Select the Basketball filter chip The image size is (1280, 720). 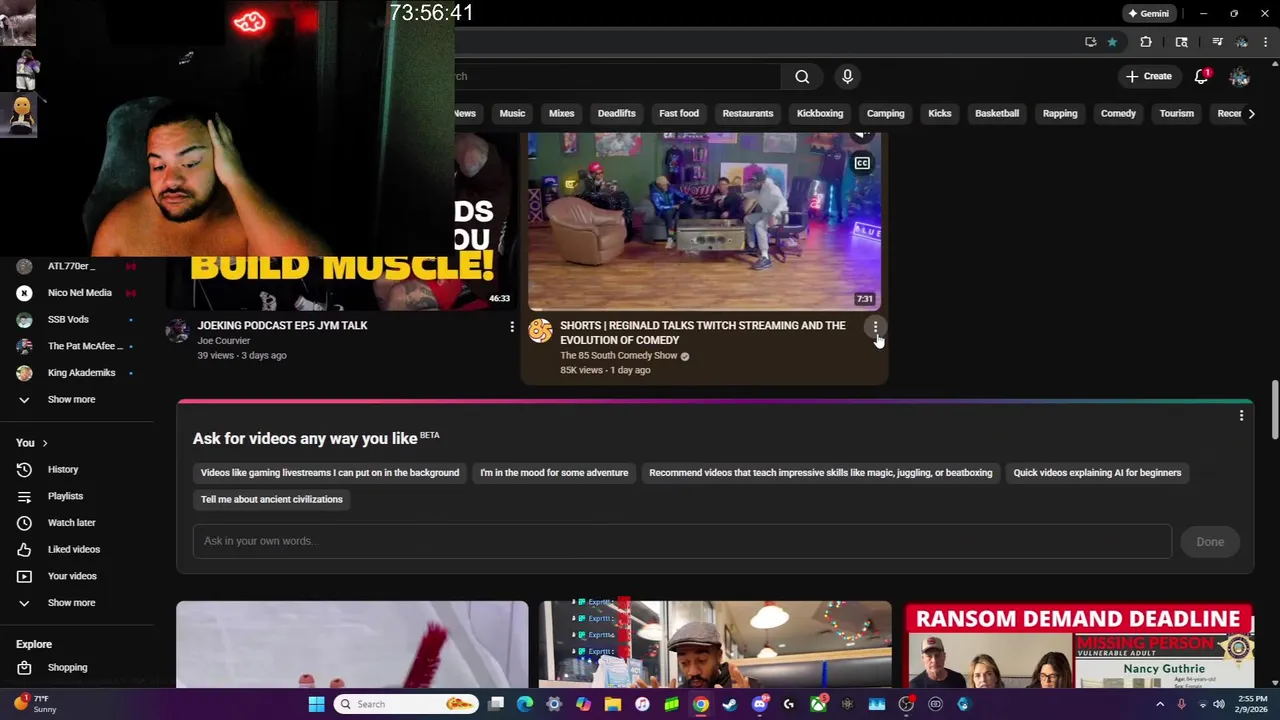click(x=997, y=114)
